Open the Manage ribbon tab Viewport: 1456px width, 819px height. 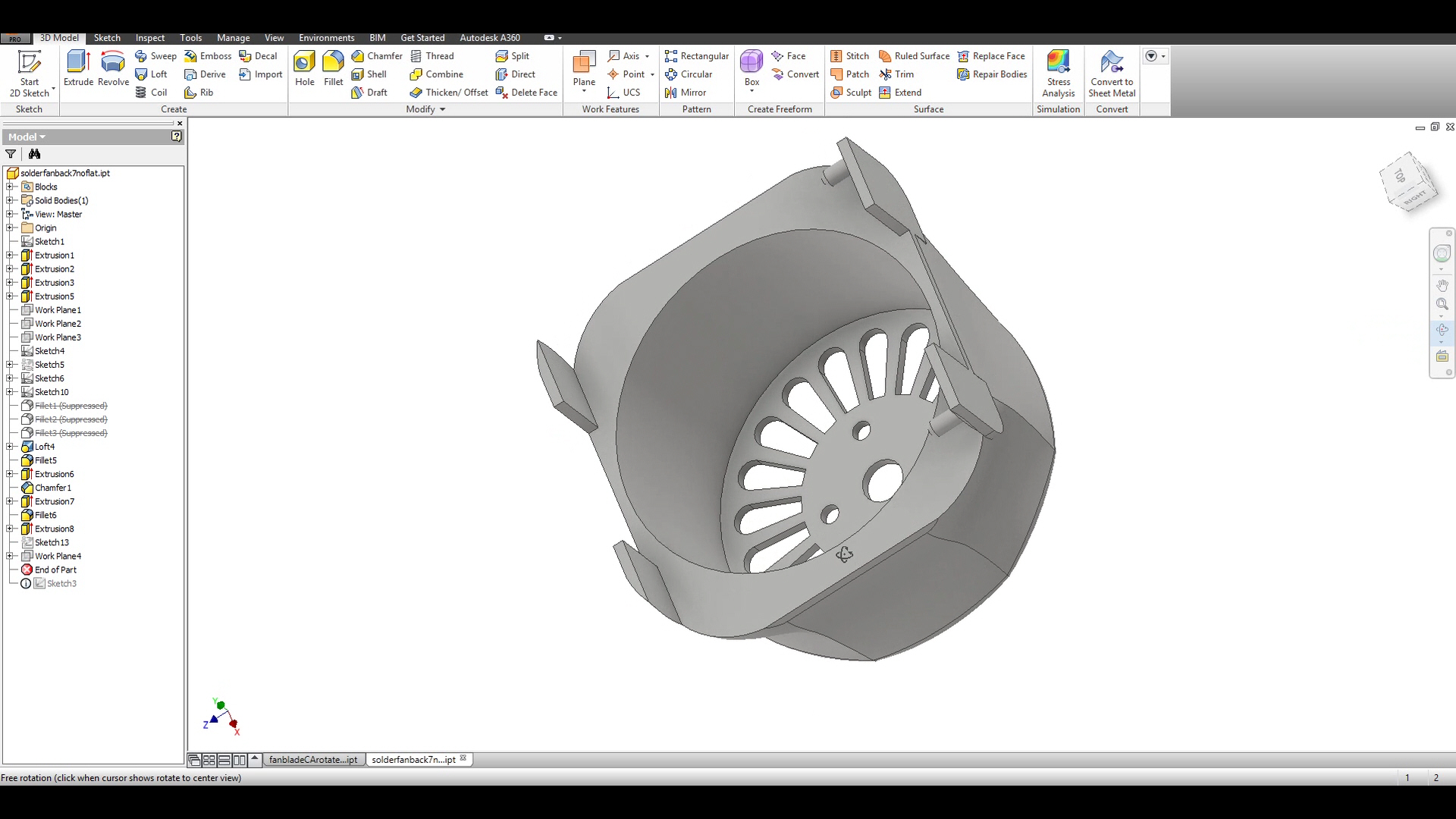233,38
